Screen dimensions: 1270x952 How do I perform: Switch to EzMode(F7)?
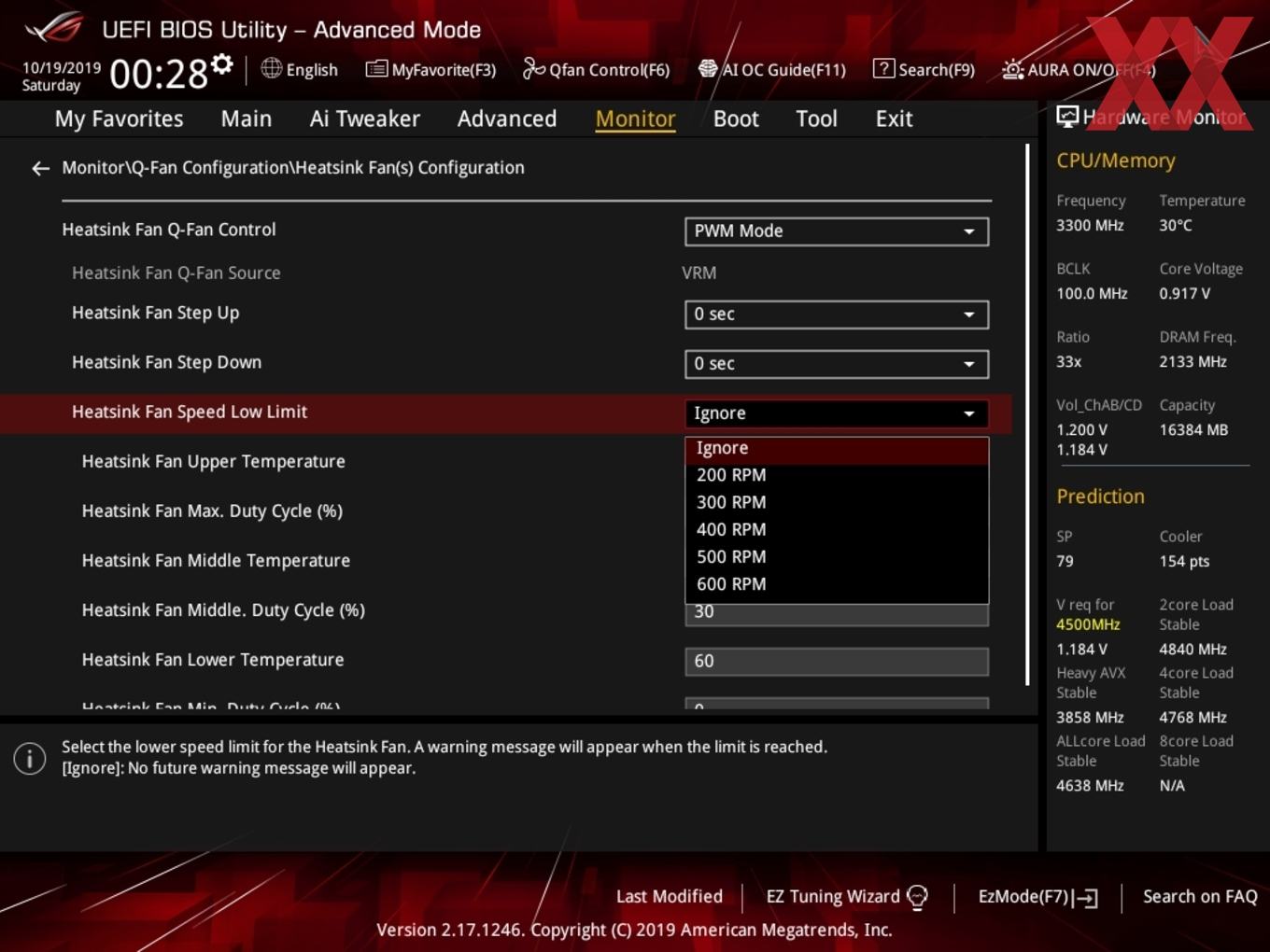(x=1037, y=897)
